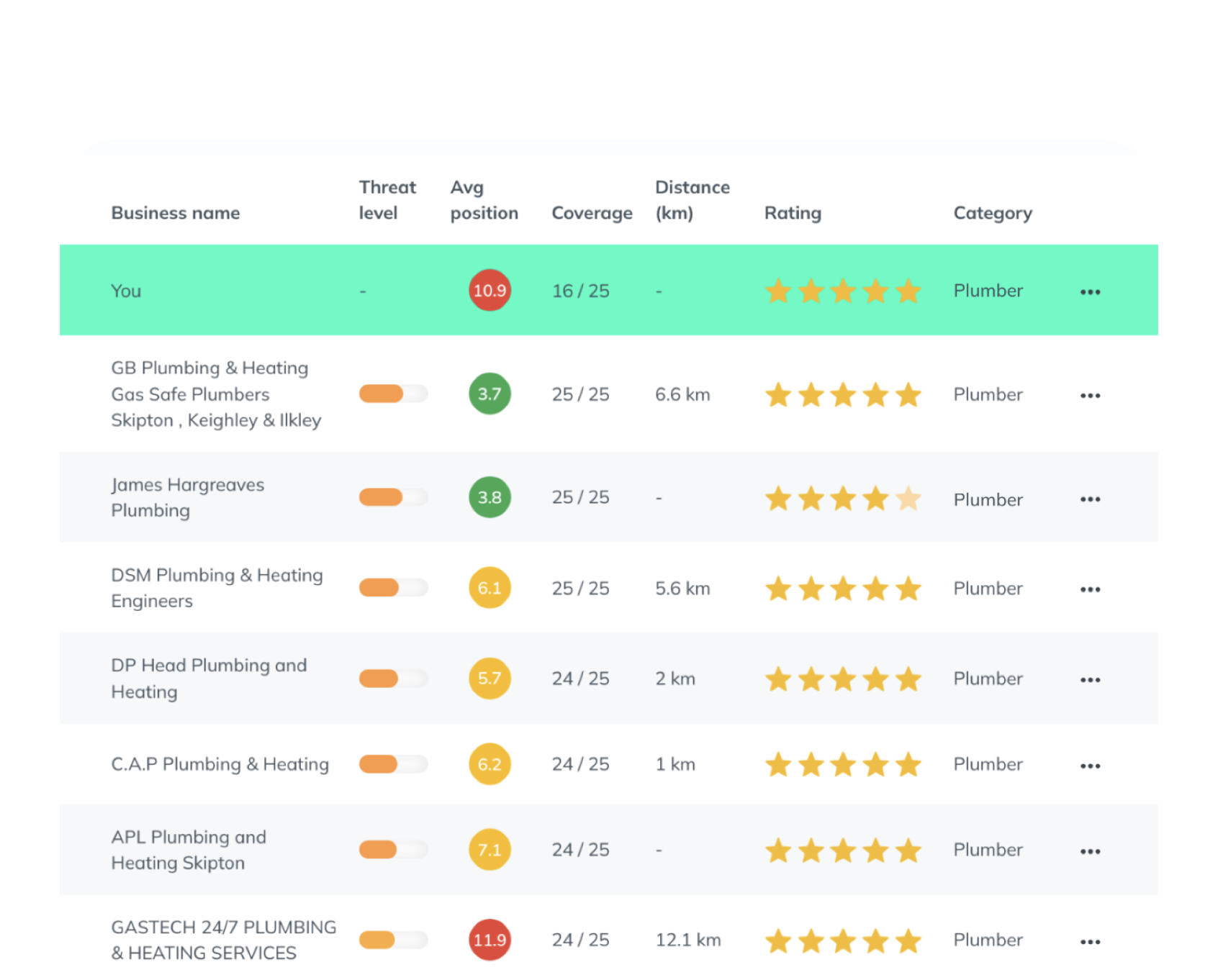Select DP Head Plumbing and Heating name
This screenshot has width=1218, height=980.
pyautogui.click(x=209, y=679)
